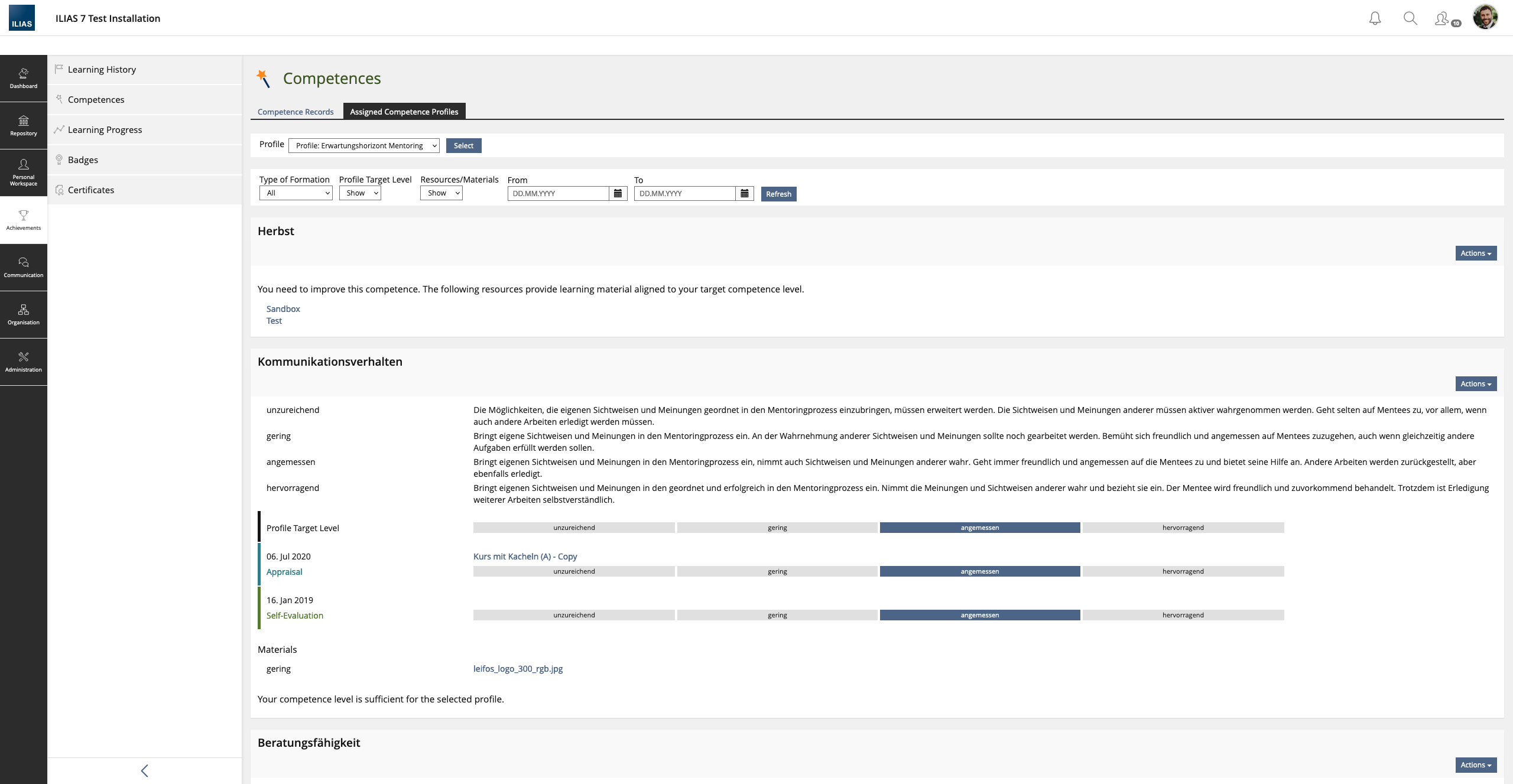Image resolution: width=1513 pixels, height=784 pixels.
Task: Collapse the slate with left chevron
Action: [x=144, y=770]
